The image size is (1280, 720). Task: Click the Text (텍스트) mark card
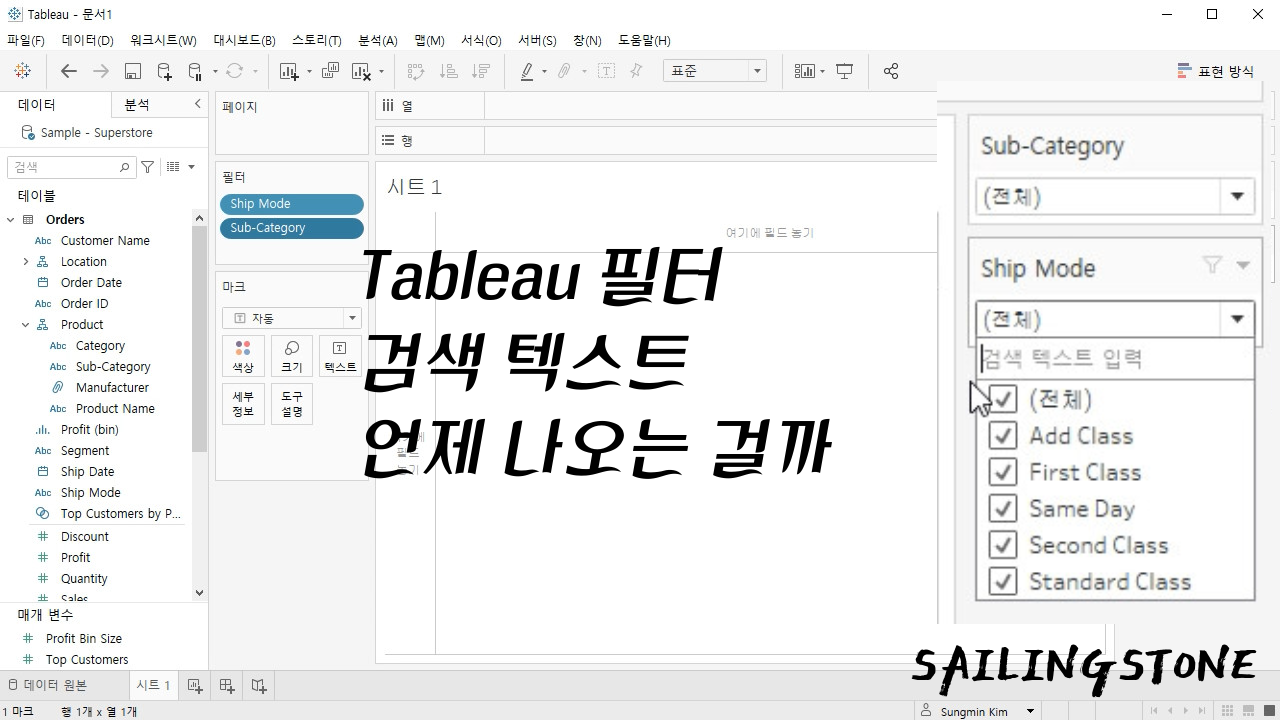point(340,356)
